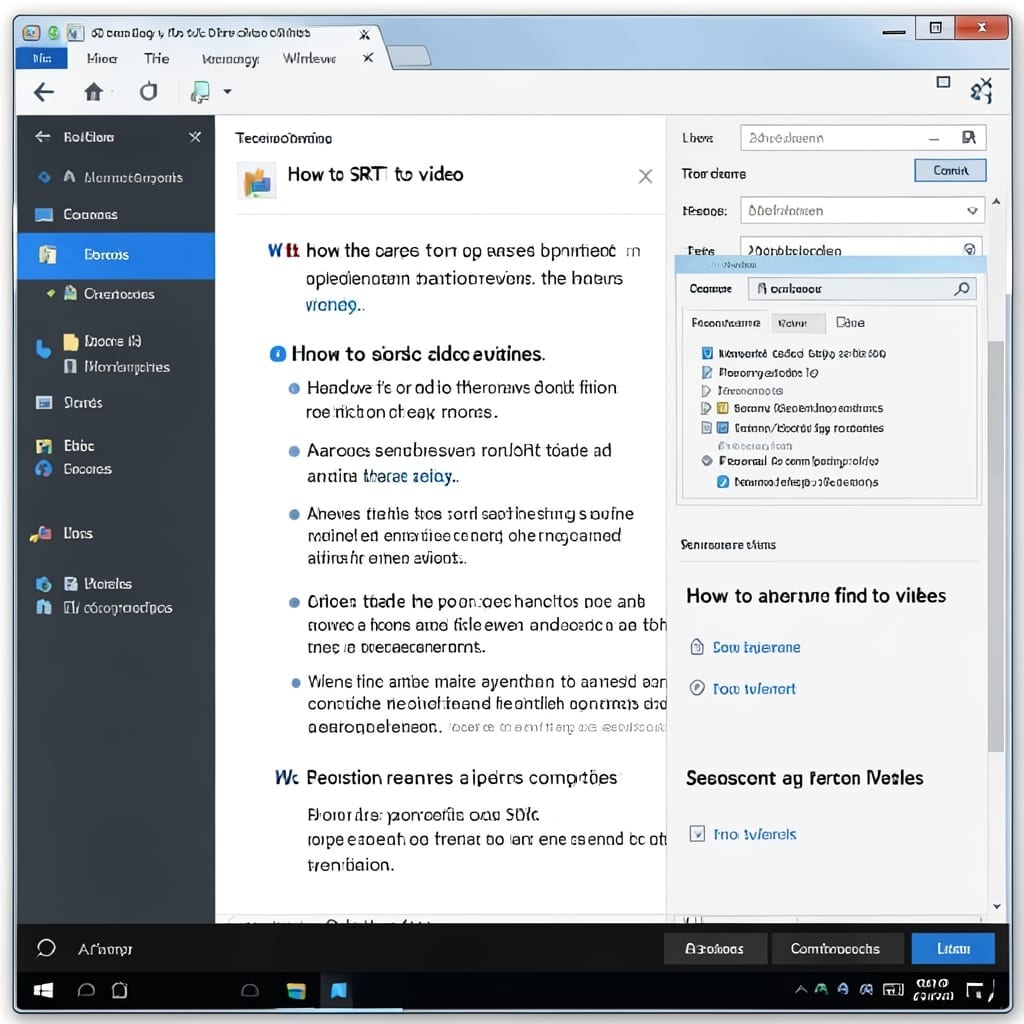Click the refresh icon in the toolbar
1024x1024 pixels.
148,91
